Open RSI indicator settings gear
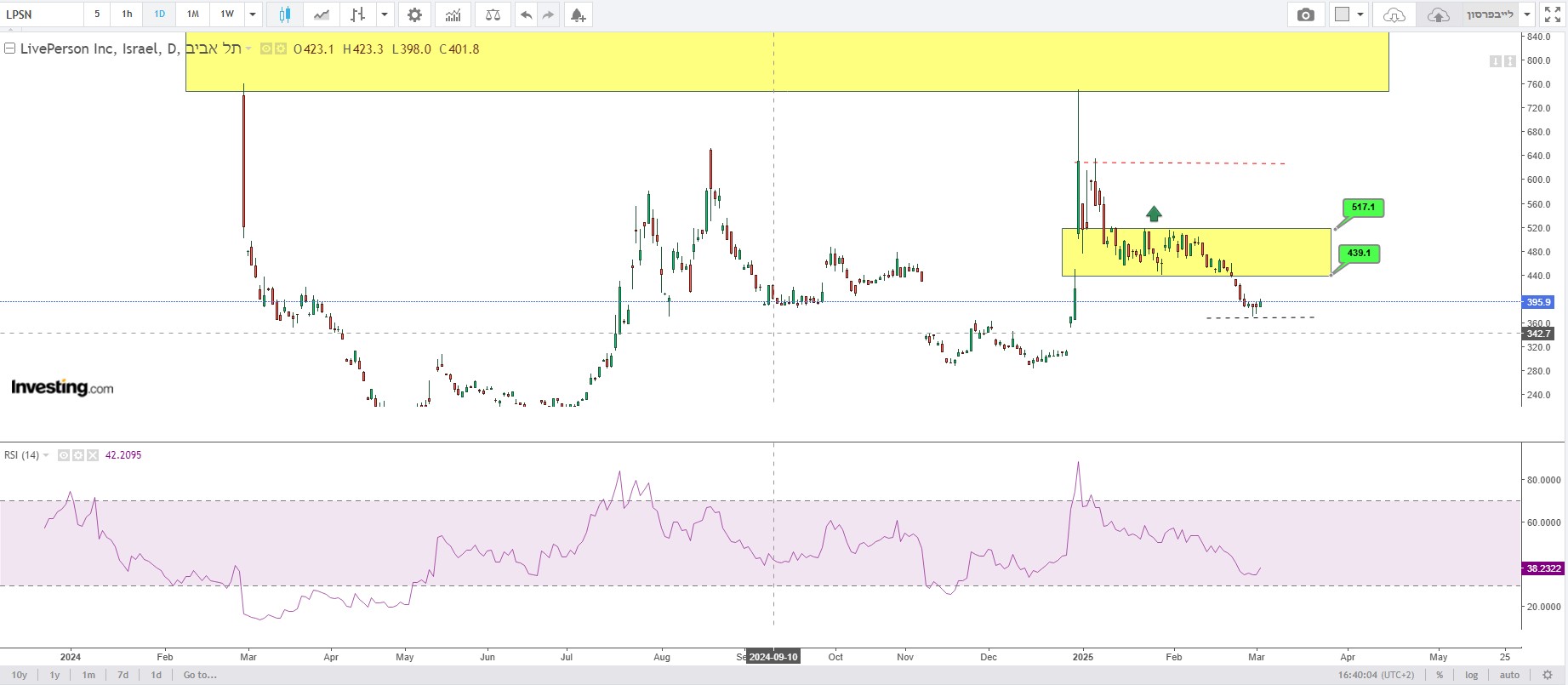Image resolution: width=1568 pixels, height=685 pixels. [78, 455]
